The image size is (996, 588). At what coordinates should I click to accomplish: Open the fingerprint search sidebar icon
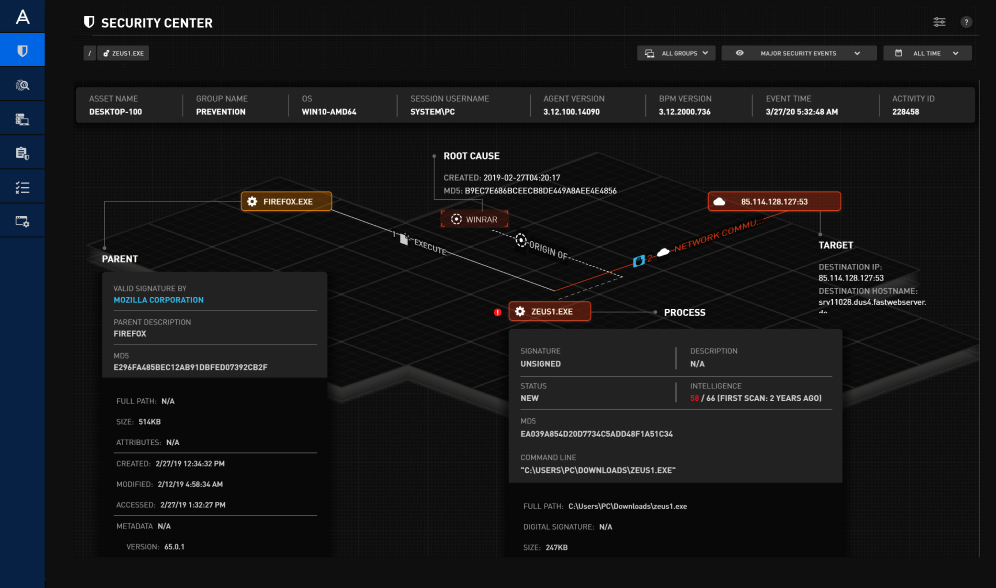pyautogui.click(x=22, y=85)
